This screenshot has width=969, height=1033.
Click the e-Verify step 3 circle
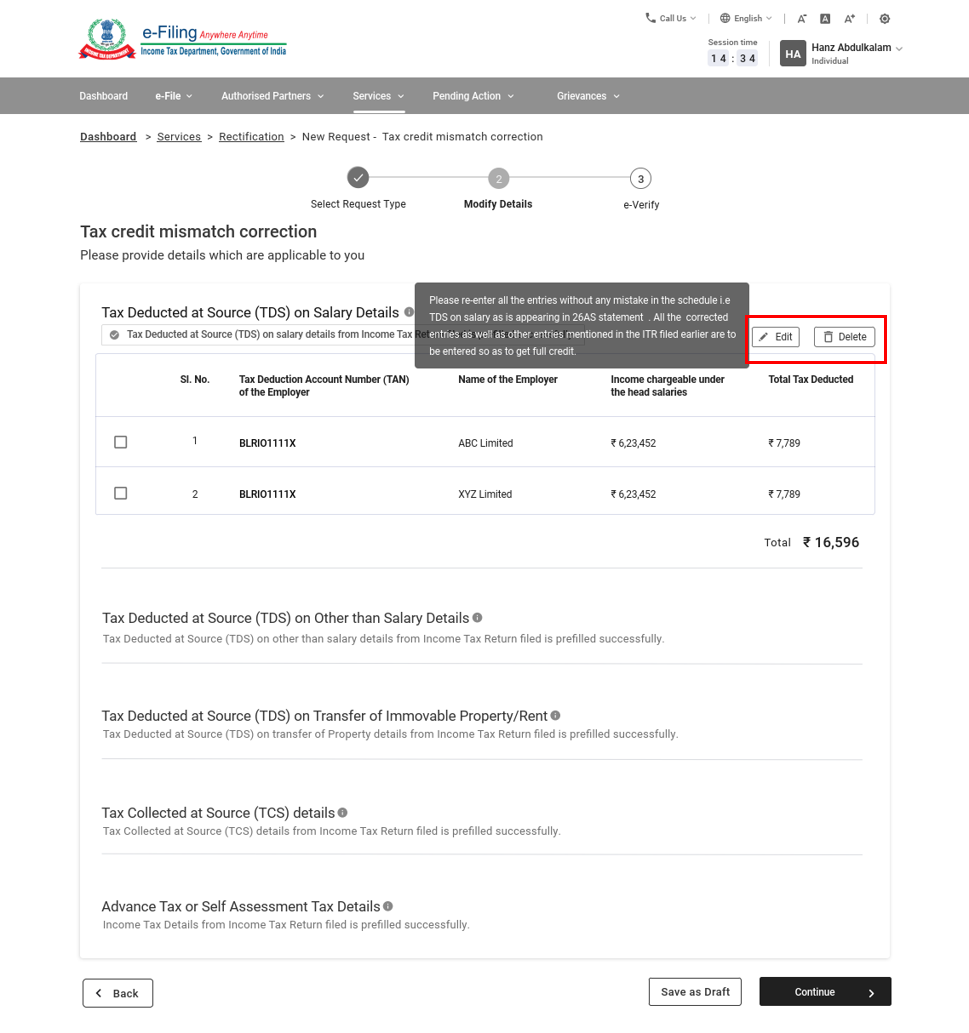click(640, 179)
